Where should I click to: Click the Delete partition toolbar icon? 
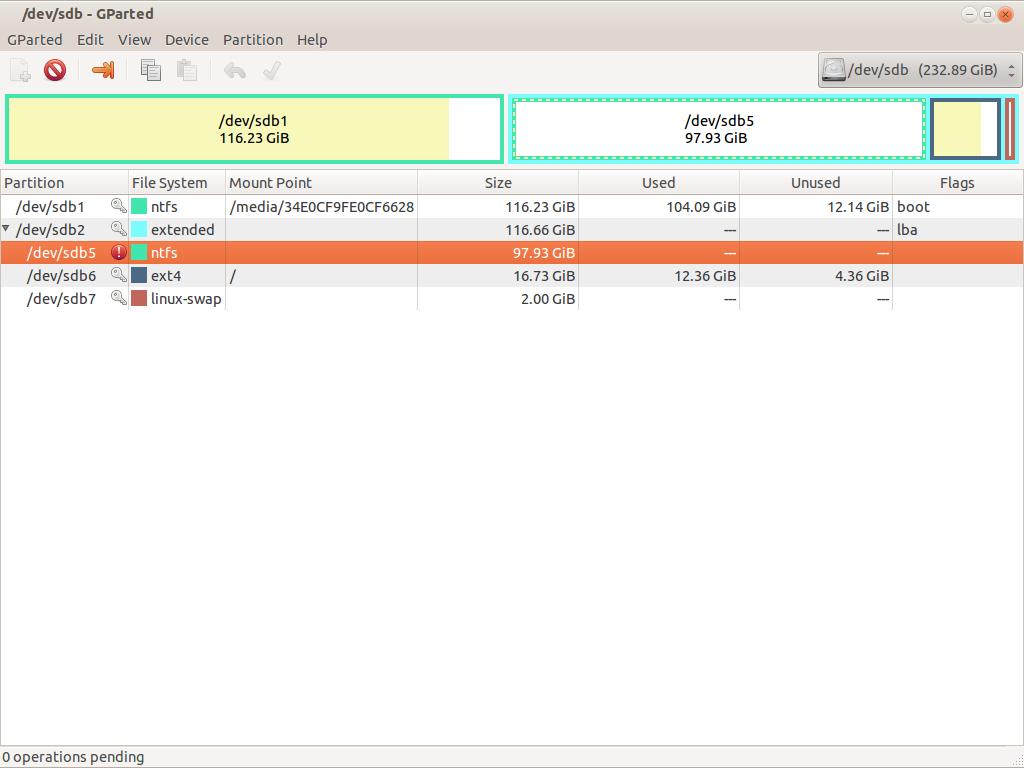(x=55, y=70)
